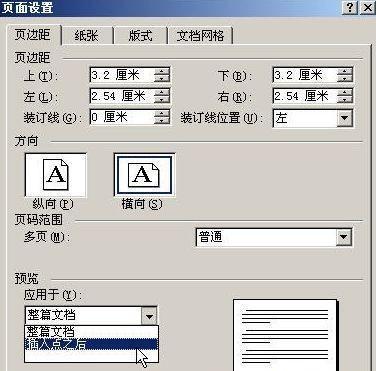Choose 整篇文档 in the dropdown list
This screenshot has width=376, height=371.
tap(91, 332)
